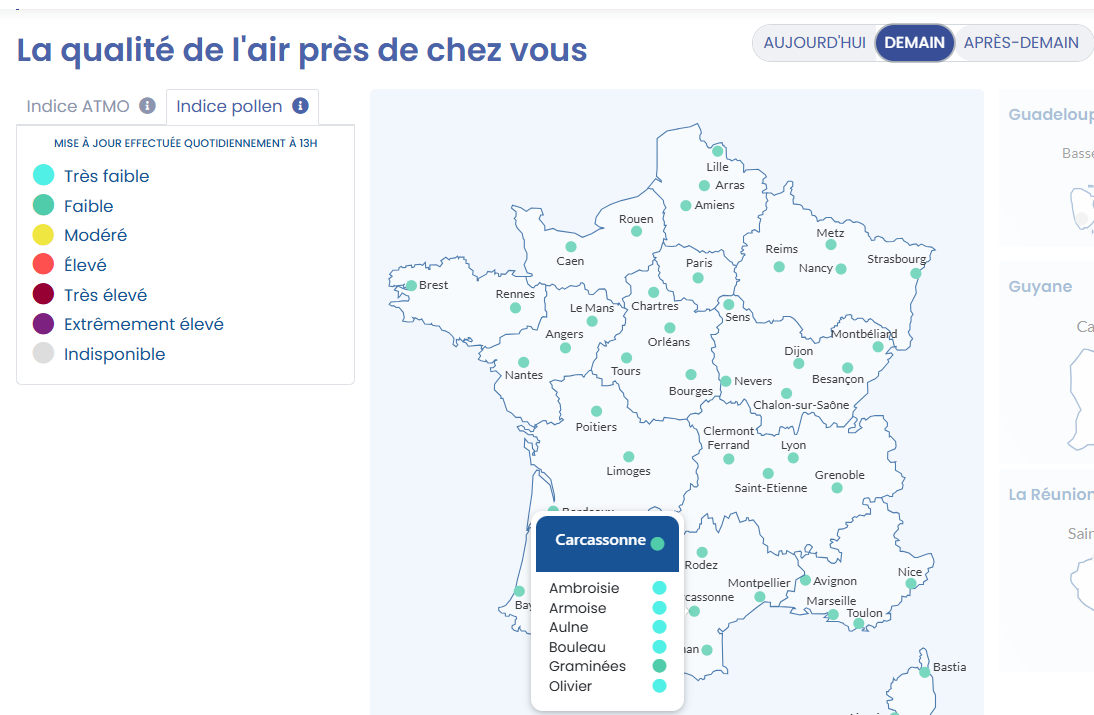1094x715 pixels.
Task: Click the Élevé red legend swatch
Action: (x=43, y=264)
